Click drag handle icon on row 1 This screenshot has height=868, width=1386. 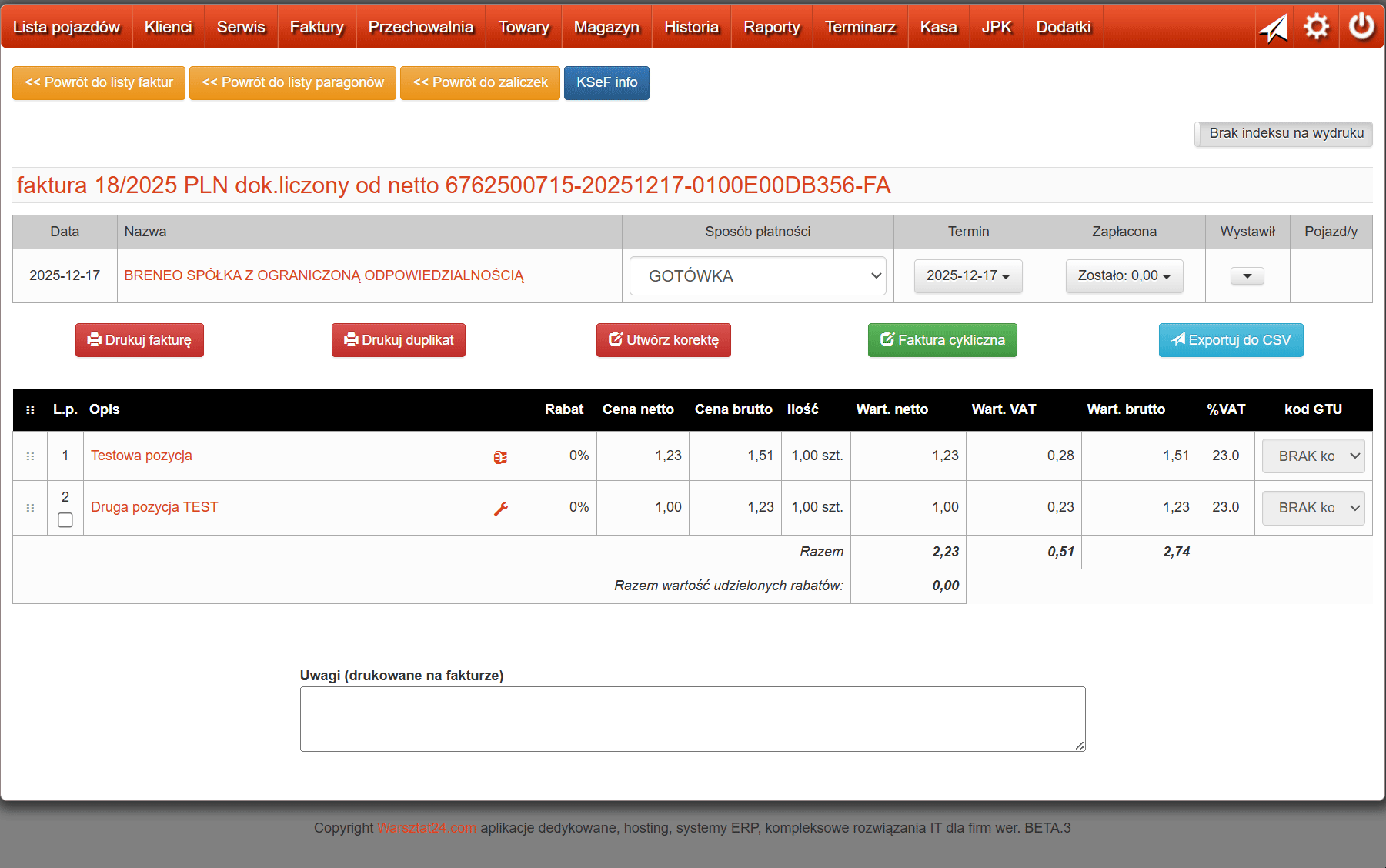pyautogui.click(x=31, y=456)
